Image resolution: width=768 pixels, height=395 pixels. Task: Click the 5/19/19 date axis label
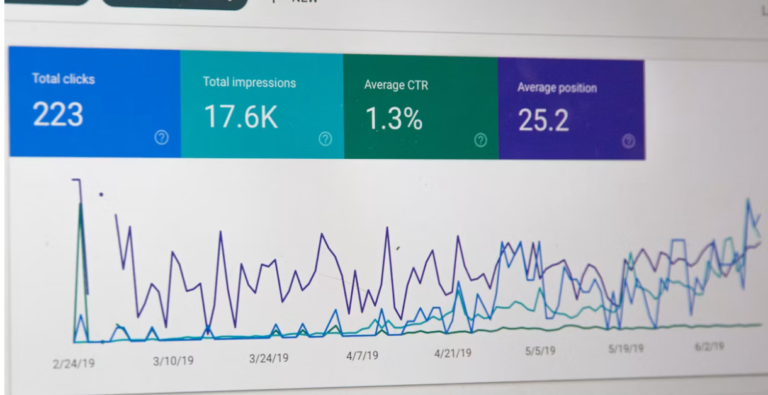click(x=626, y=349)
